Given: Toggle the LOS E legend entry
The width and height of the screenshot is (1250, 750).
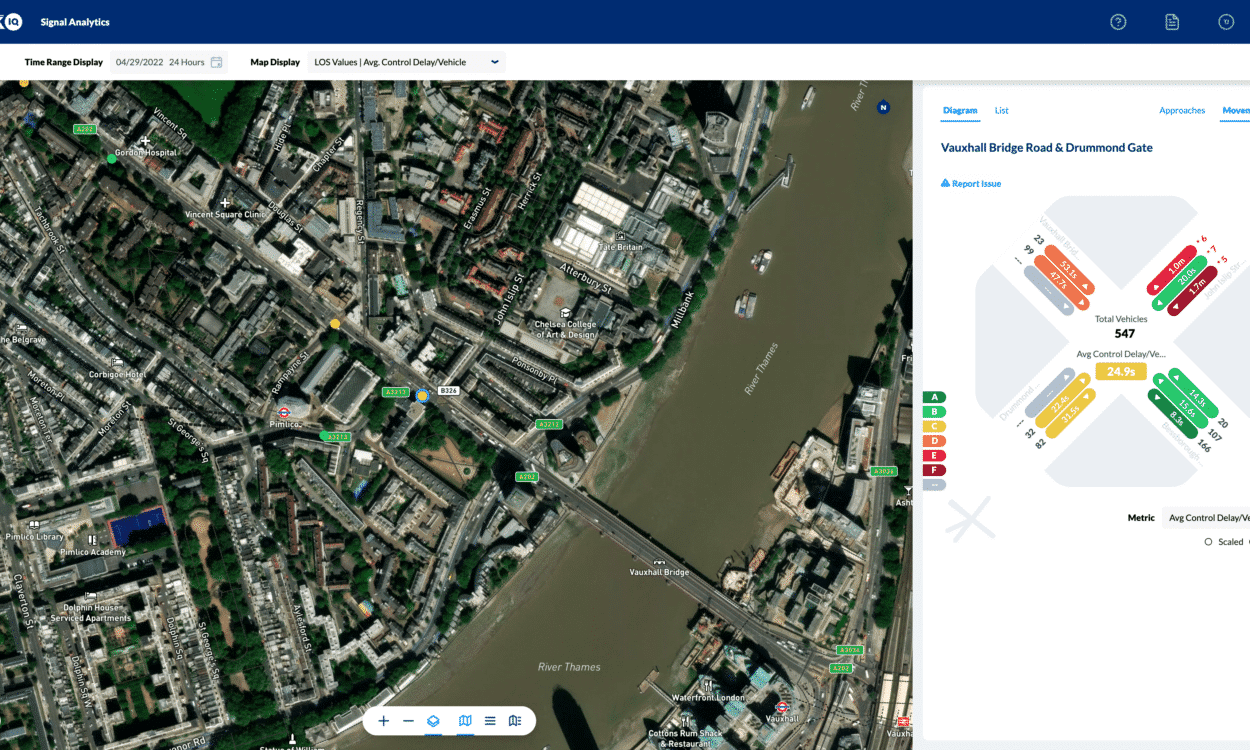Looking at the screenshot, I should pos(932,455).
